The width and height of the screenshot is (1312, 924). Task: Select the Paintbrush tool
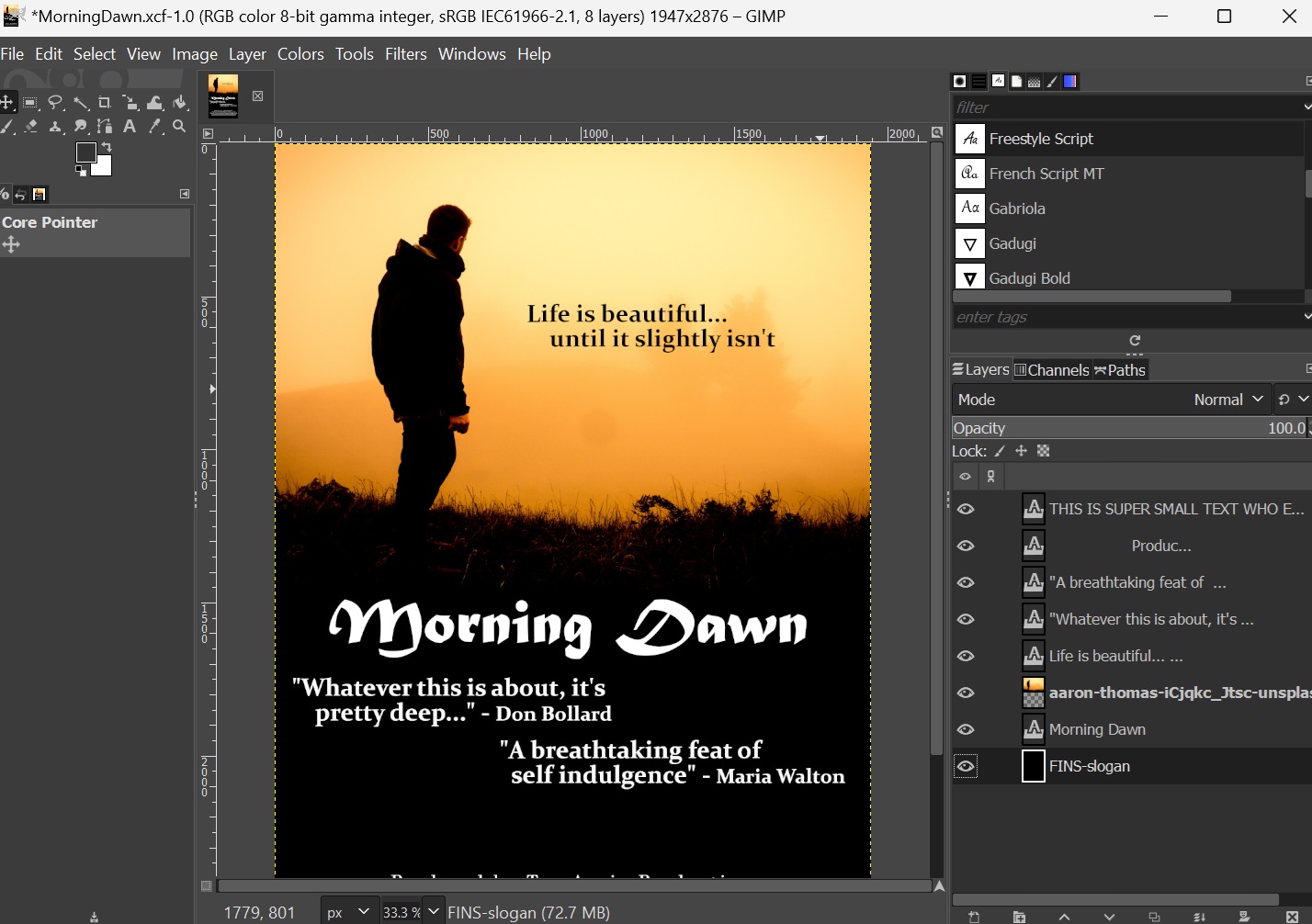point(7,127)
